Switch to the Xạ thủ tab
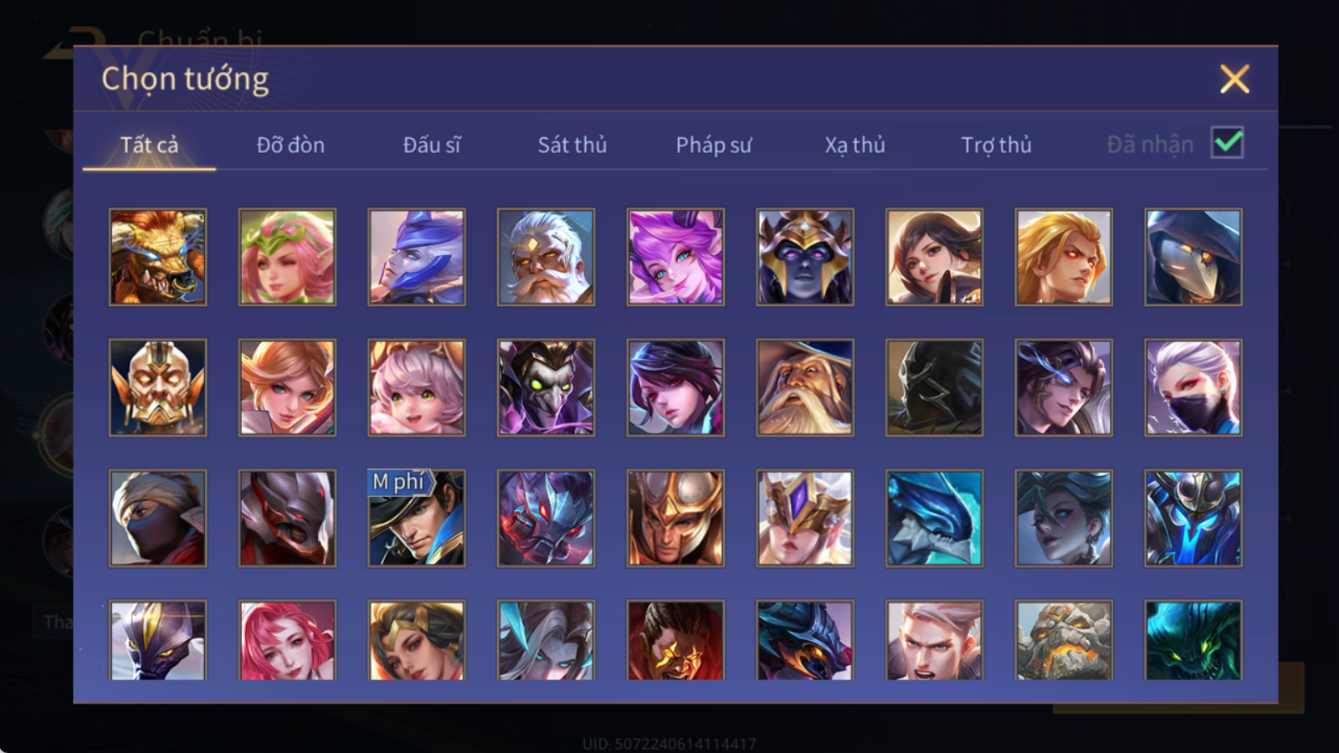Screen dimensions: 1339x753 pyautogui.click(x=855, y=145)
